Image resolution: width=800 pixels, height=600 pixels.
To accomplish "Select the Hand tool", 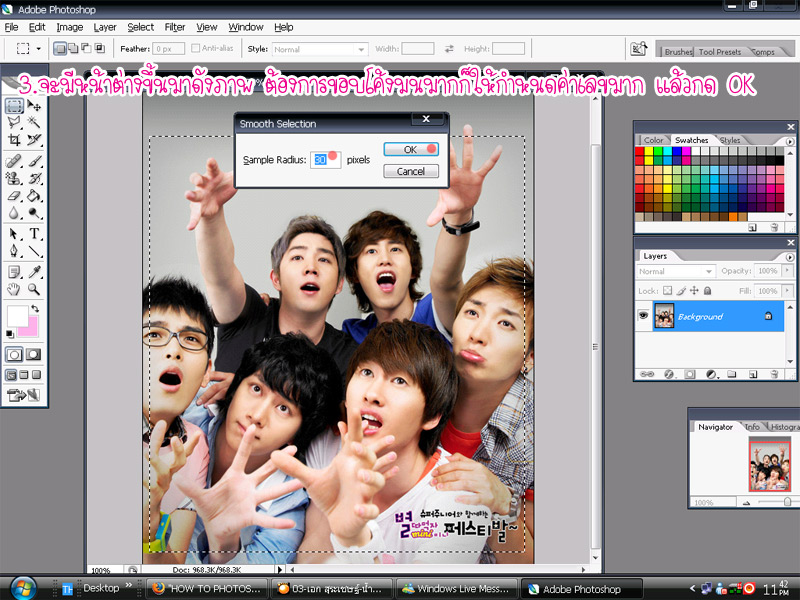I will click(14, 289).
